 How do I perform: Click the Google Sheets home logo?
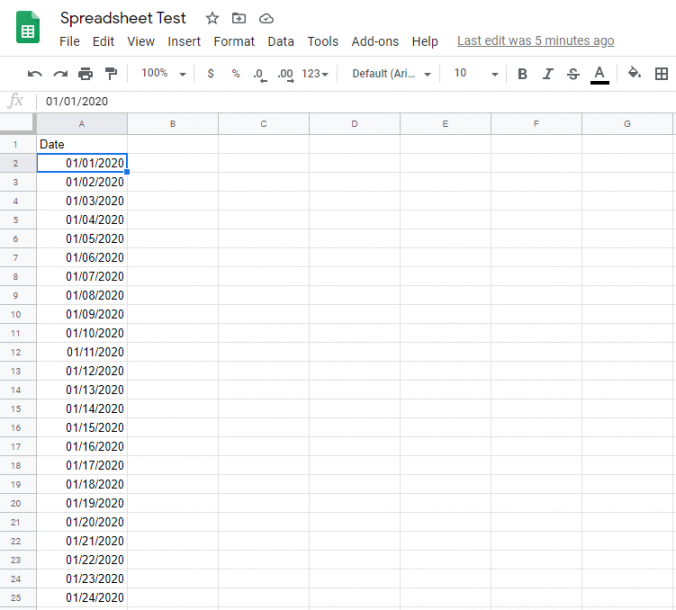pos(28,27)
